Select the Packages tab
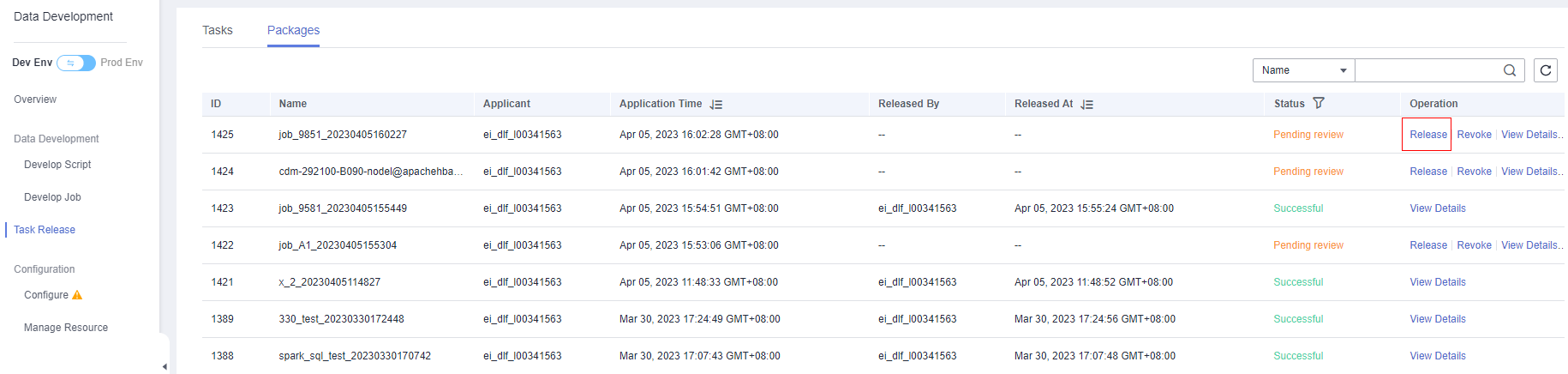The width and height of the screenshot is (1568, 374). point(293,30)
